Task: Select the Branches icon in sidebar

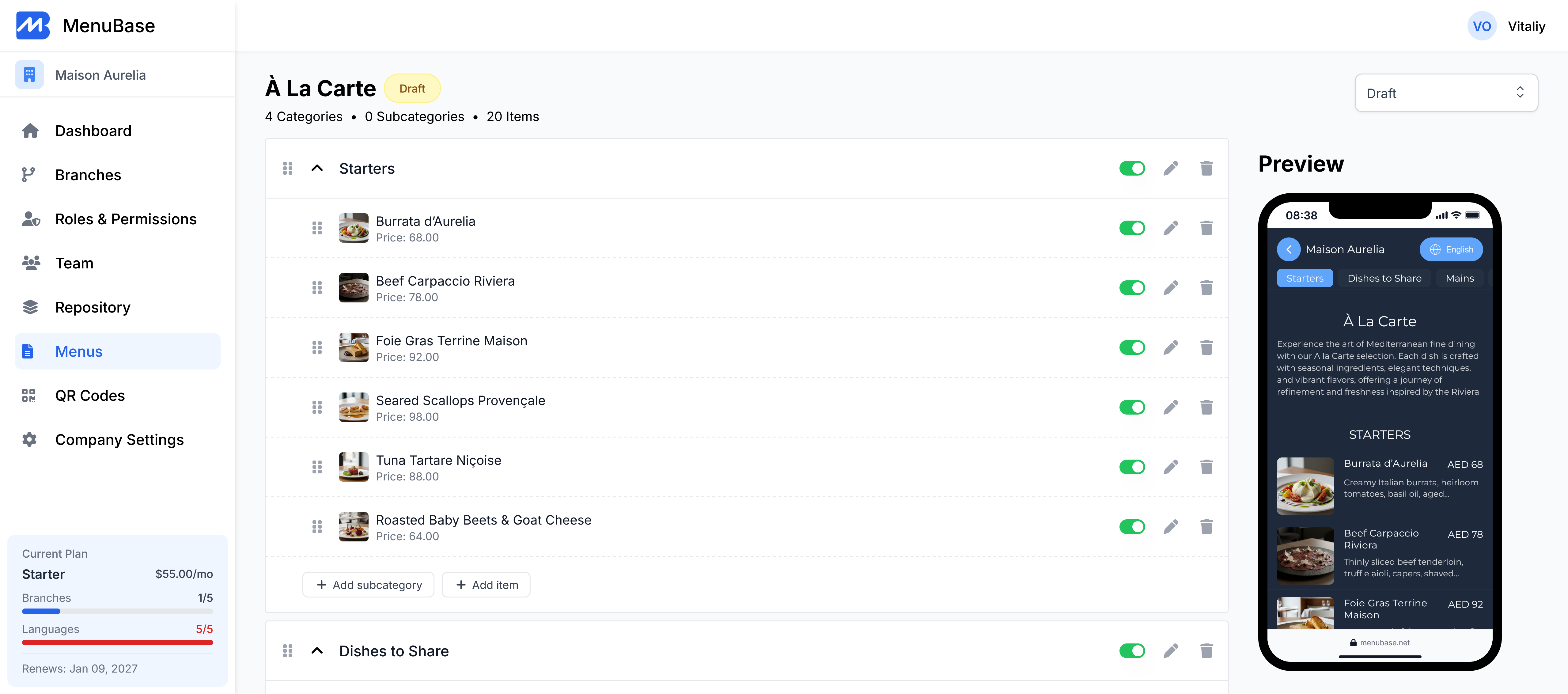Action: pos(29,175)
